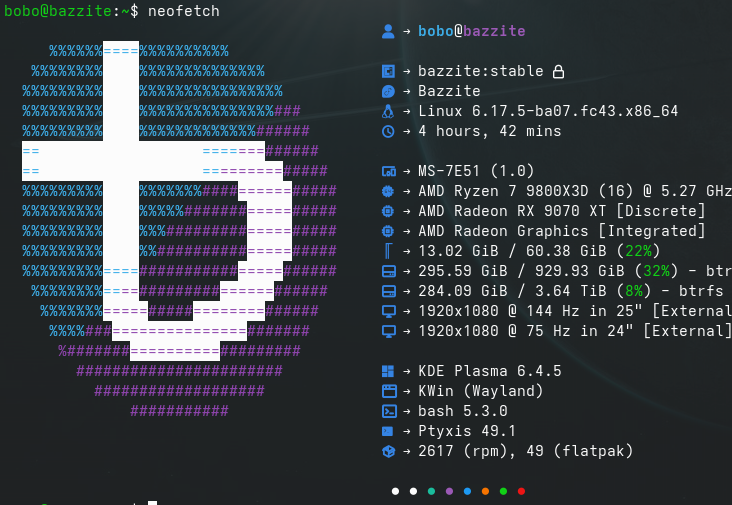The image size is (732, 505).
Task: Click the GPU icon beside Radeon RX 9070 XT
Action: 388,211
